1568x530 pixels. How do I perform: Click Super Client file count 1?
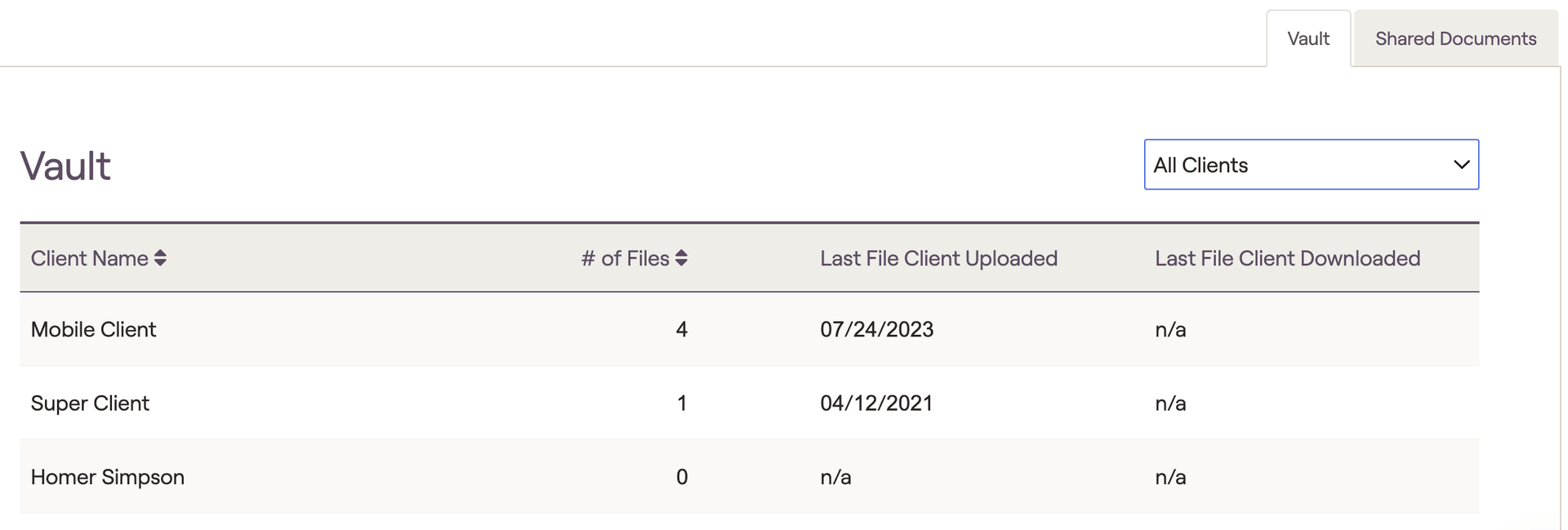[x=681, y=403]
